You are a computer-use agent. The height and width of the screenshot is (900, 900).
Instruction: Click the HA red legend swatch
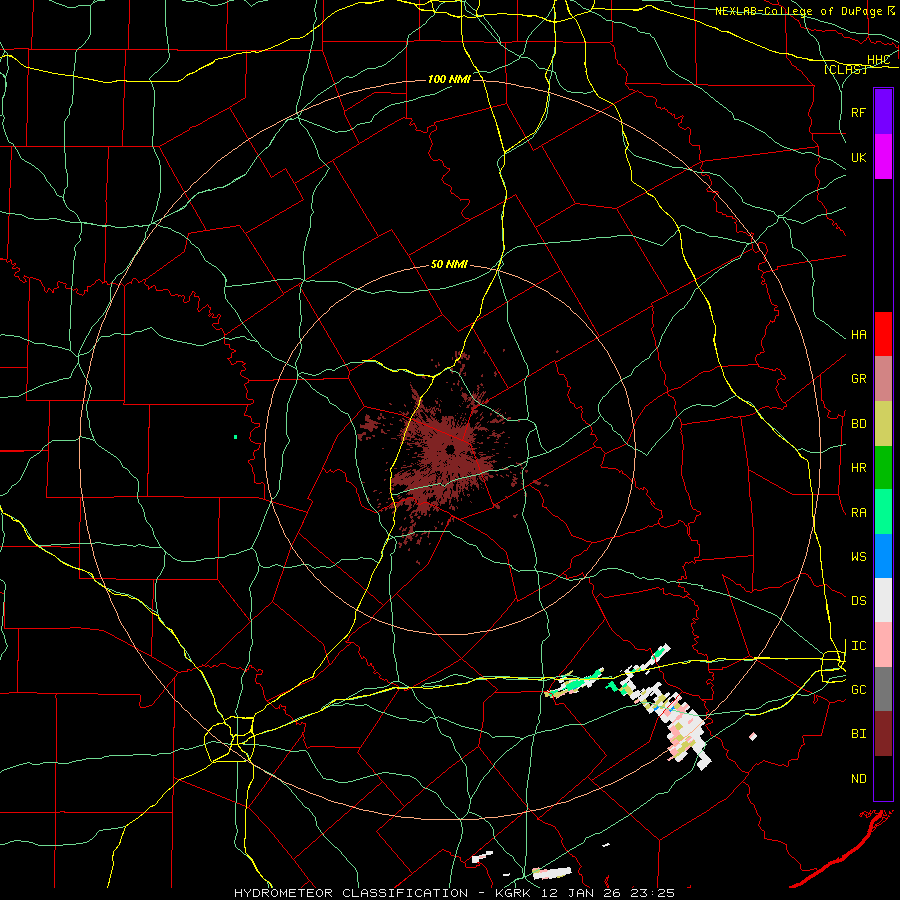tap(883, 334)
